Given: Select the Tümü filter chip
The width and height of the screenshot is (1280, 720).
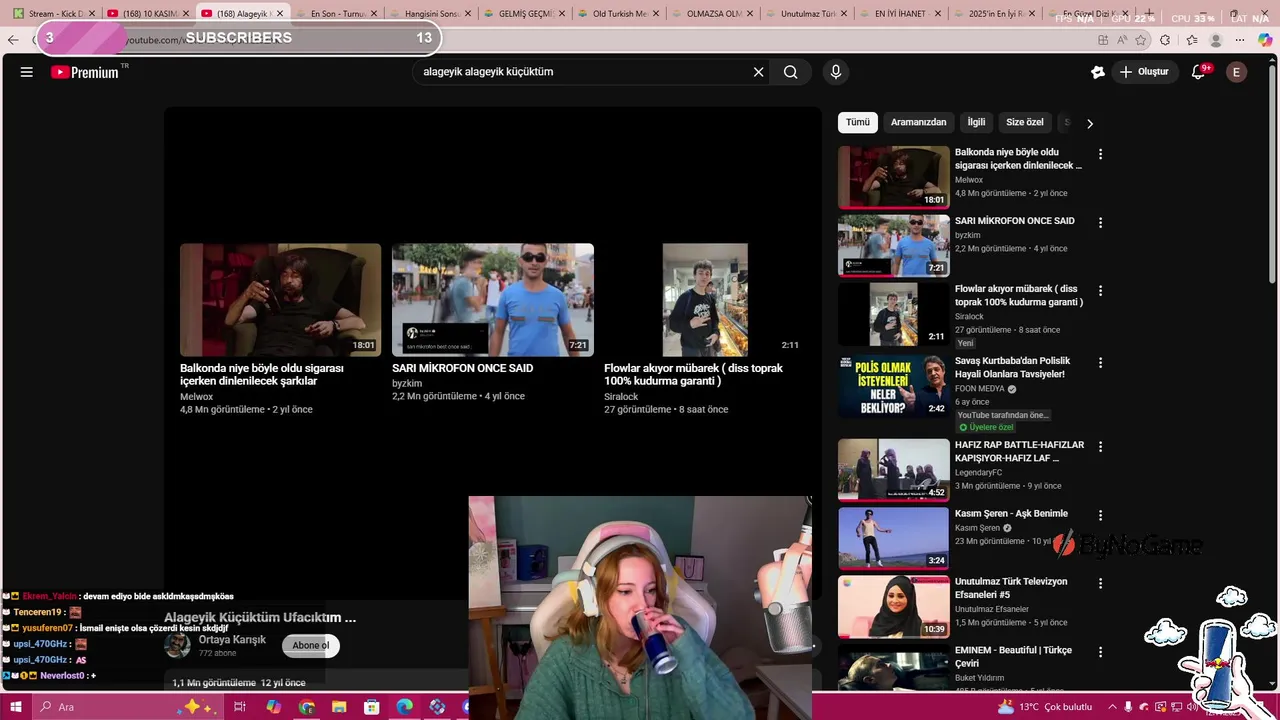Looking at the screenshot, I should (858, 122).
